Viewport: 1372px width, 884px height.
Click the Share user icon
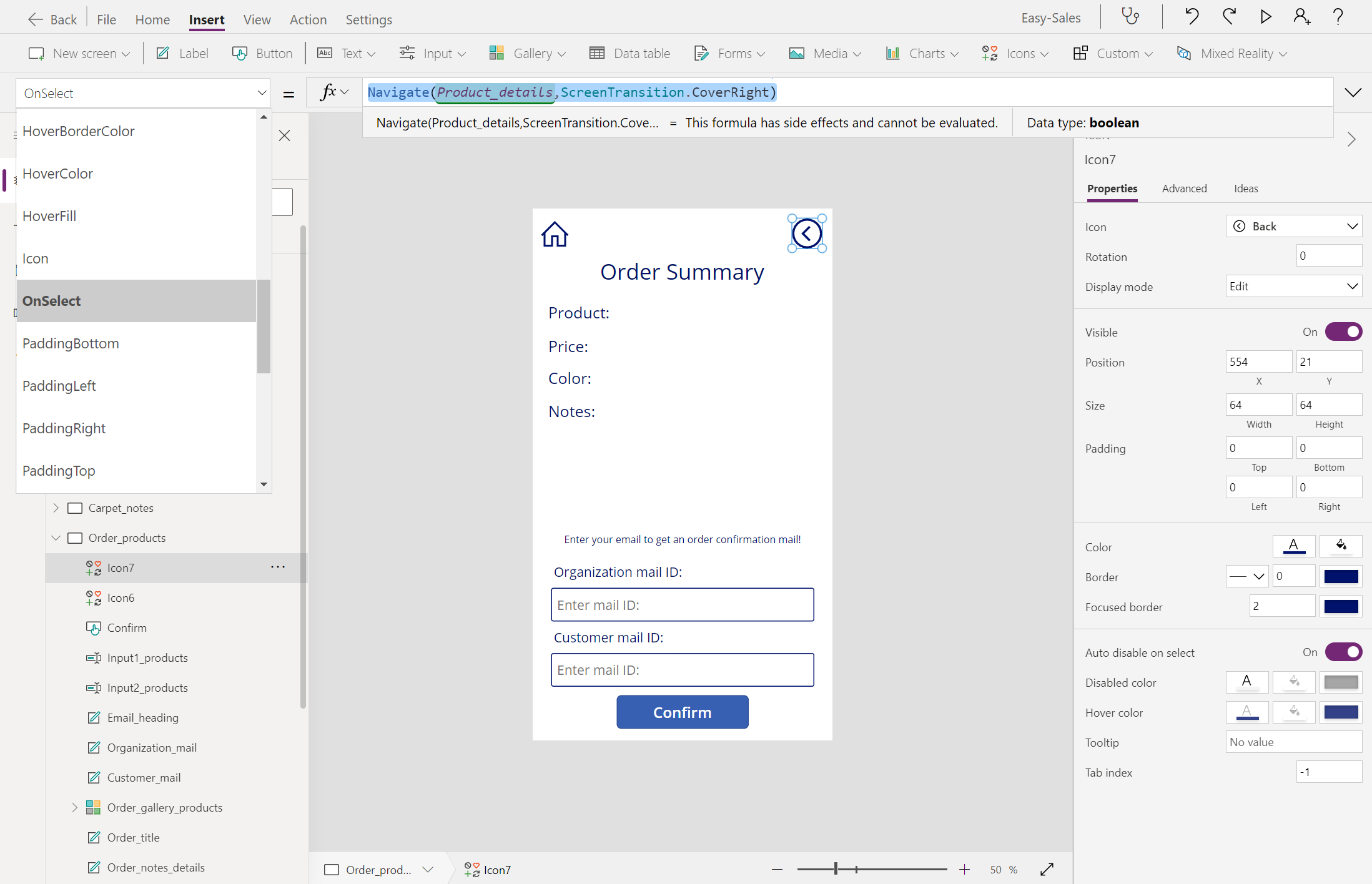pos(1302,17)
